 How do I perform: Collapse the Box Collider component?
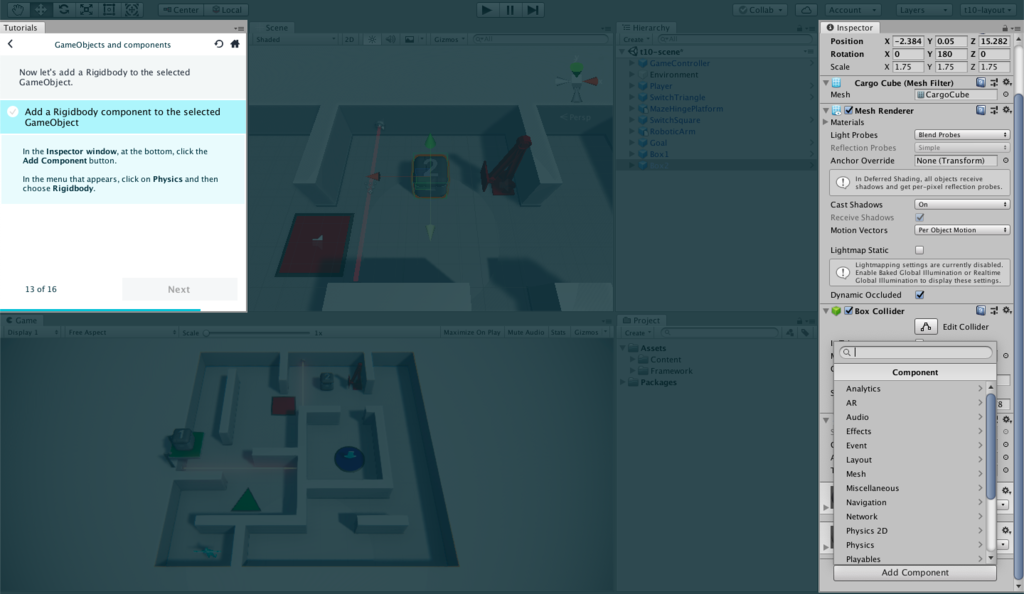pos(826,311)
